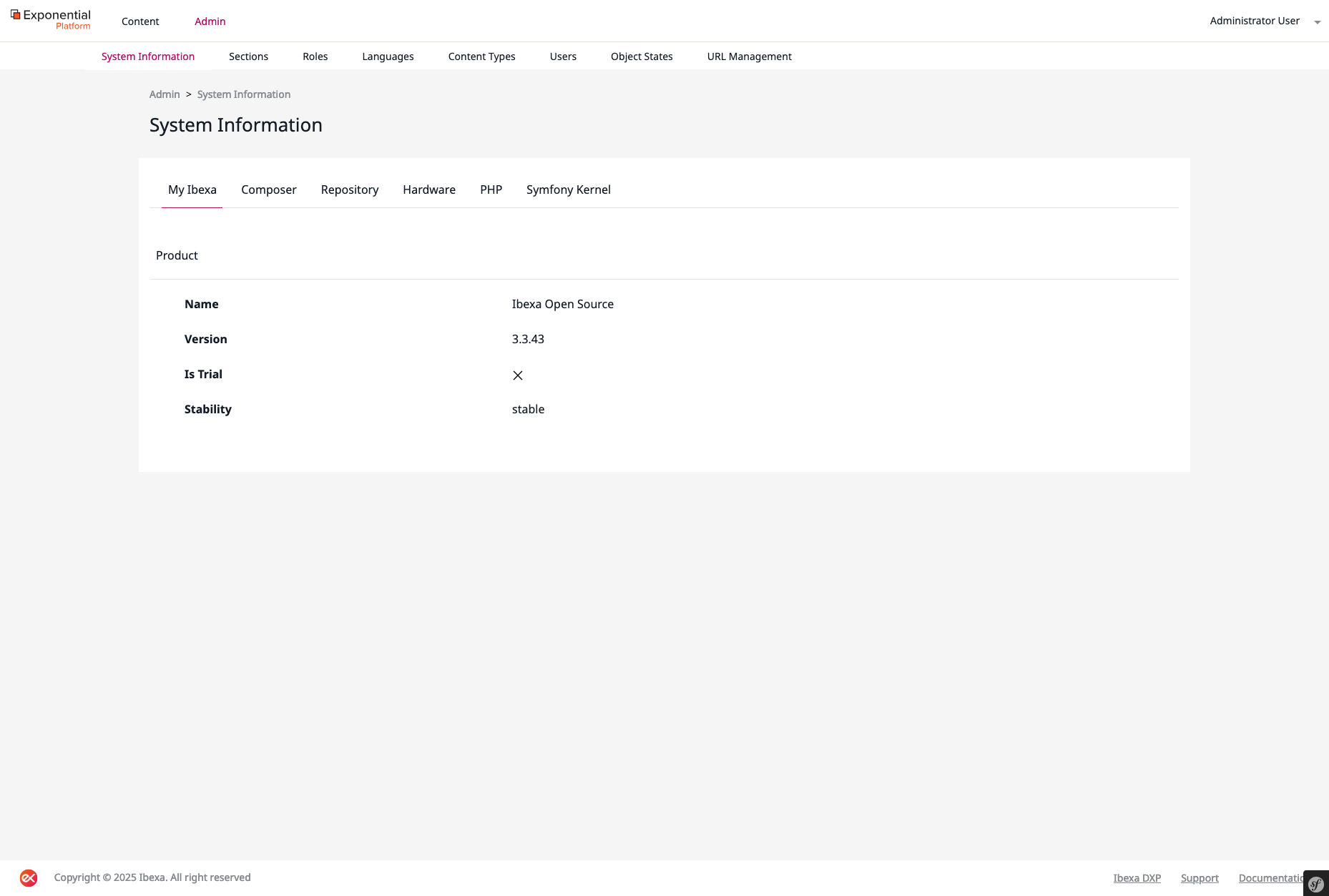Show the PHP information tab
Screen dimensions: 1329x896
pyautogui.click(x=491, y=189)
